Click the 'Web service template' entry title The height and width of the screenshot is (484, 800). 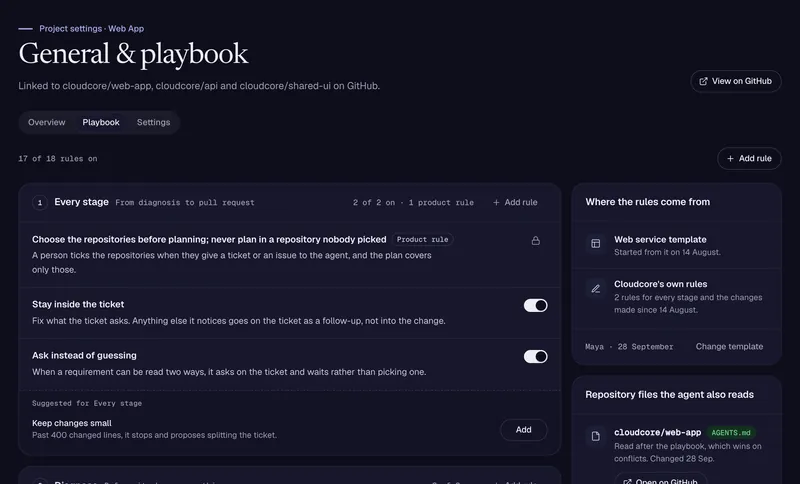pyautogui.click(x=660, y=239)
